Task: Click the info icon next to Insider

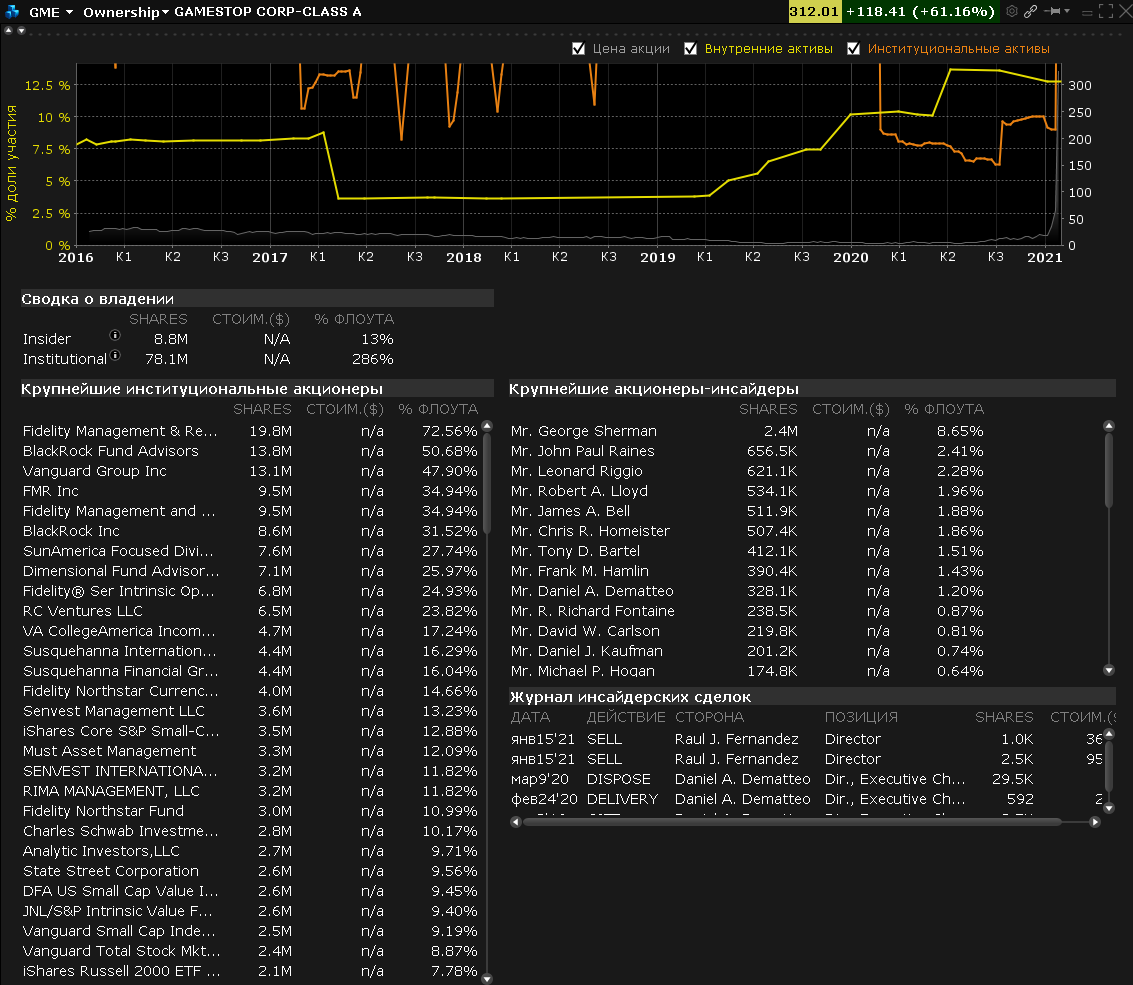Action: 114,335
